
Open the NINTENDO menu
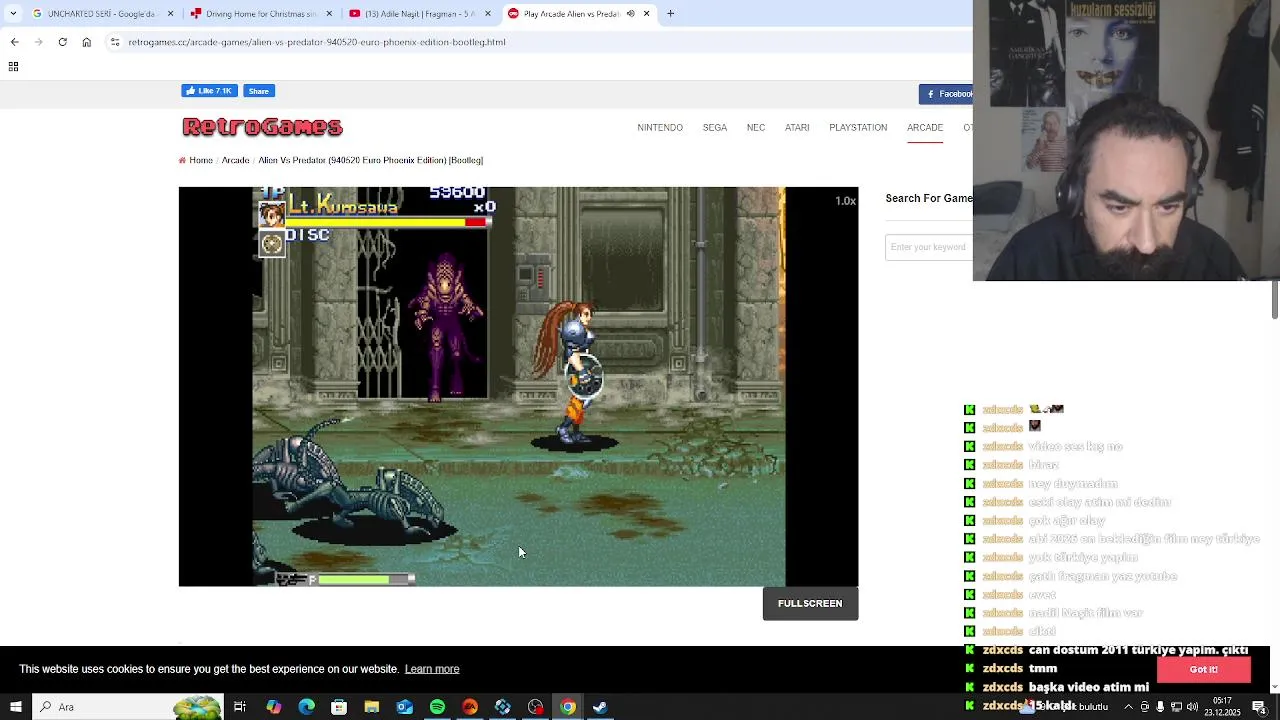click(660, 128)
